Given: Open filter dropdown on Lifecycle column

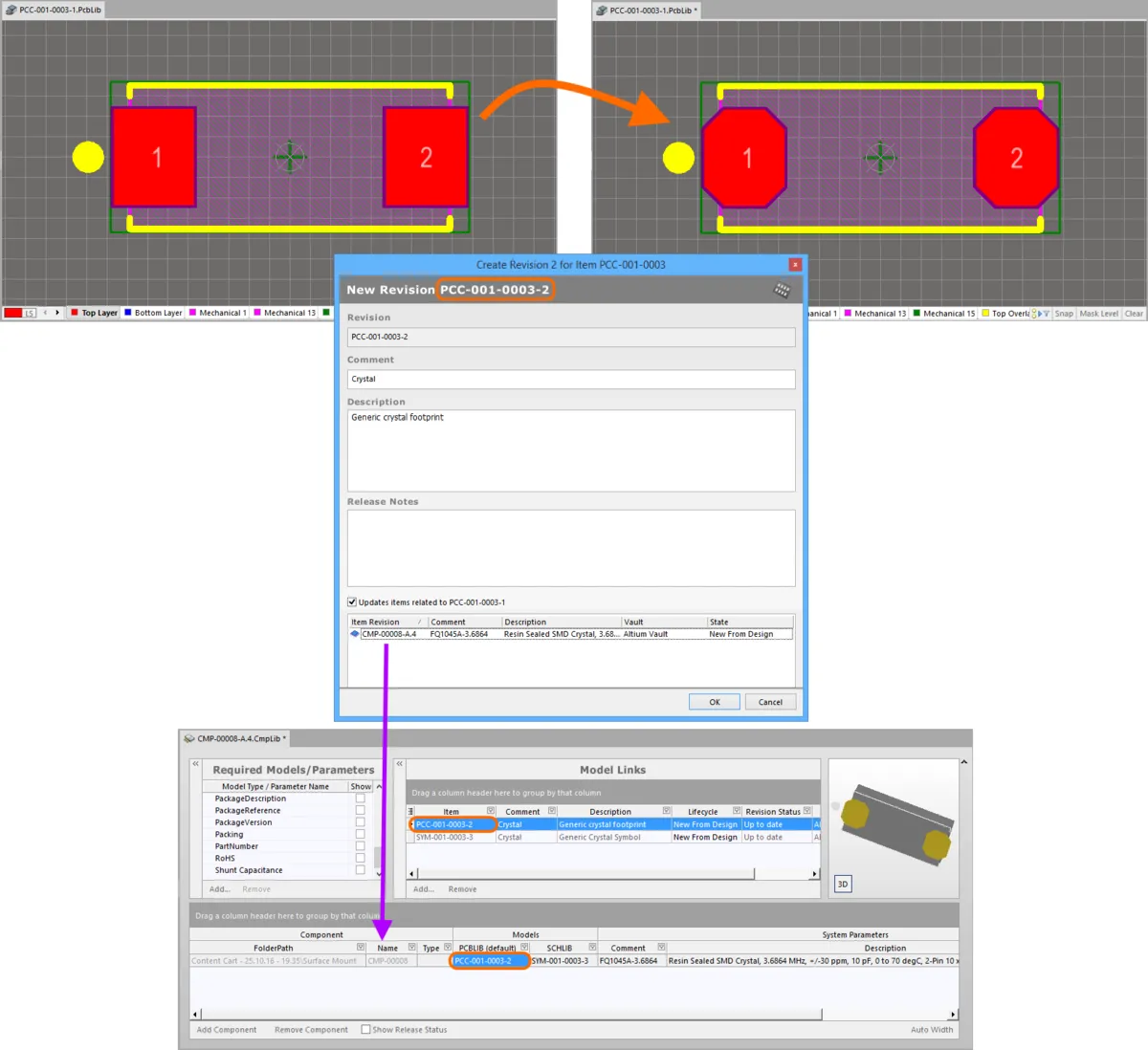Looking at the screenshot, I should click(737, 811).
